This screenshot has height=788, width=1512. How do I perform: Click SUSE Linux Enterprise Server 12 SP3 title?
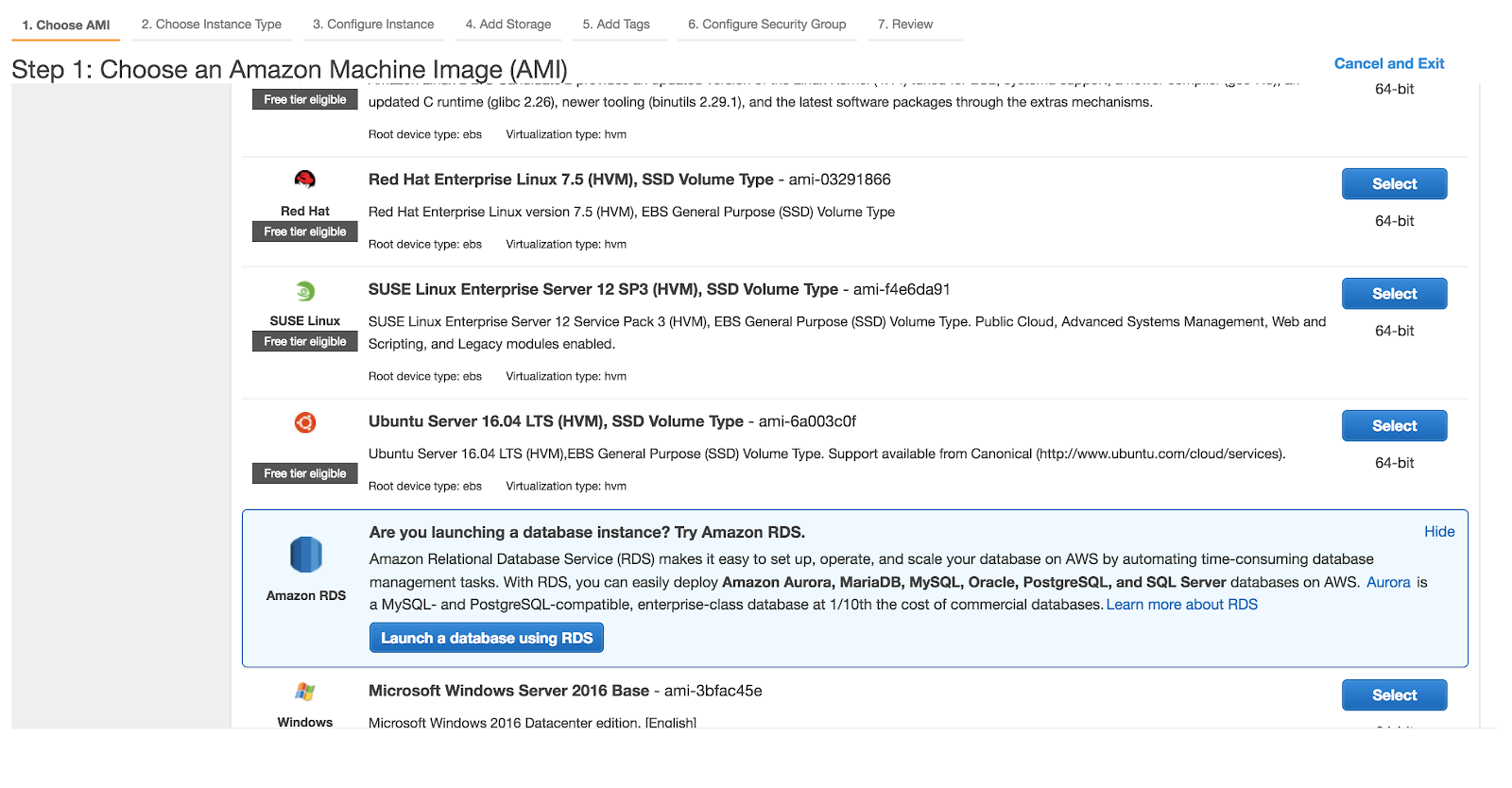(x=603, y=289)
